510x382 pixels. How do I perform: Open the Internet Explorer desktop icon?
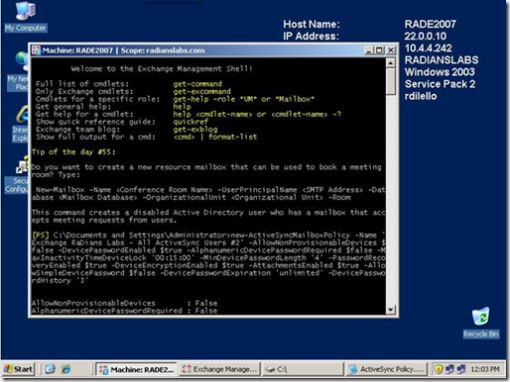coord(21,124)
